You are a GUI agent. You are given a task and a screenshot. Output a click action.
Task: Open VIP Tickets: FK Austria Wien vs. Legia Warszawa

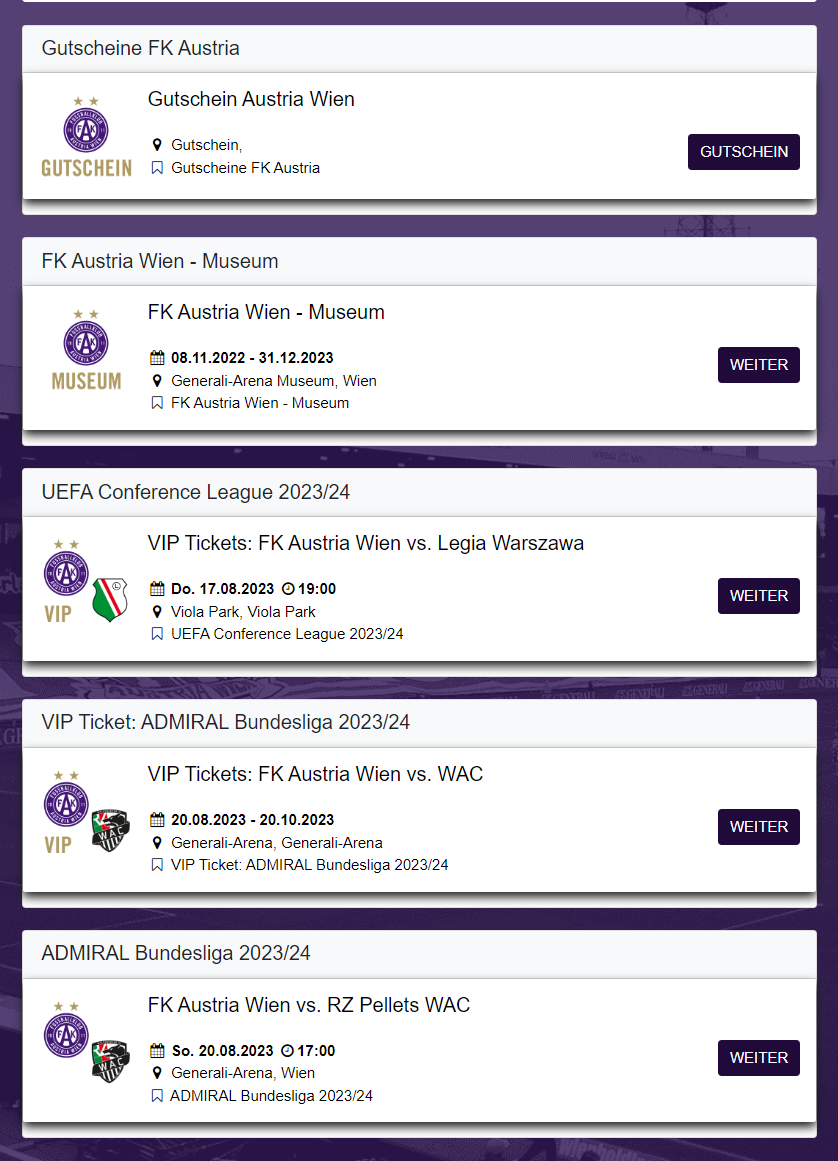coord(366,543)
